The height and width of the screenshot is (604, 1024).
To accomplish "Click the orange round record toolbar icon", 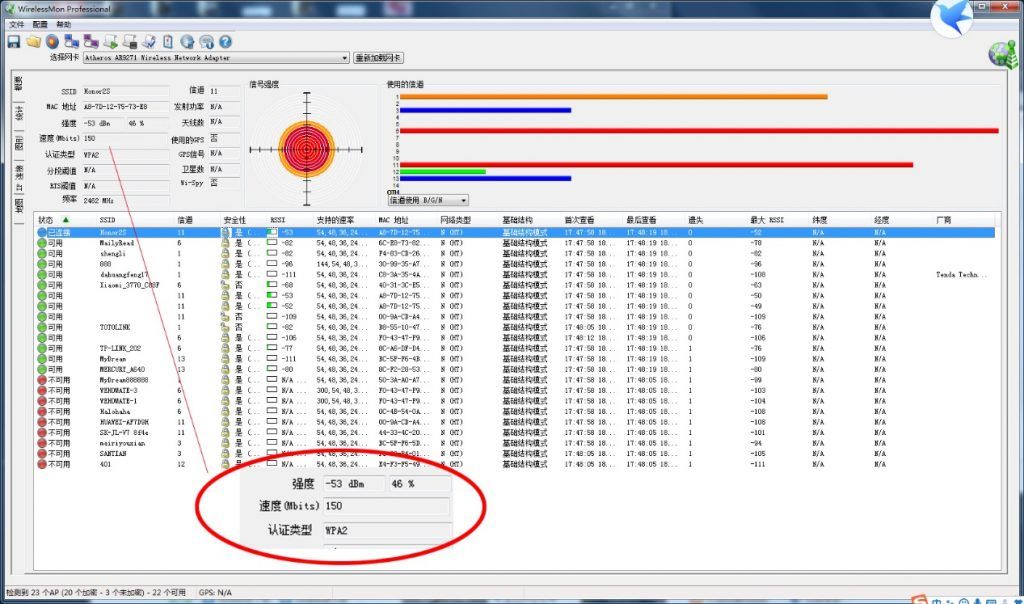I will [52, 42].
